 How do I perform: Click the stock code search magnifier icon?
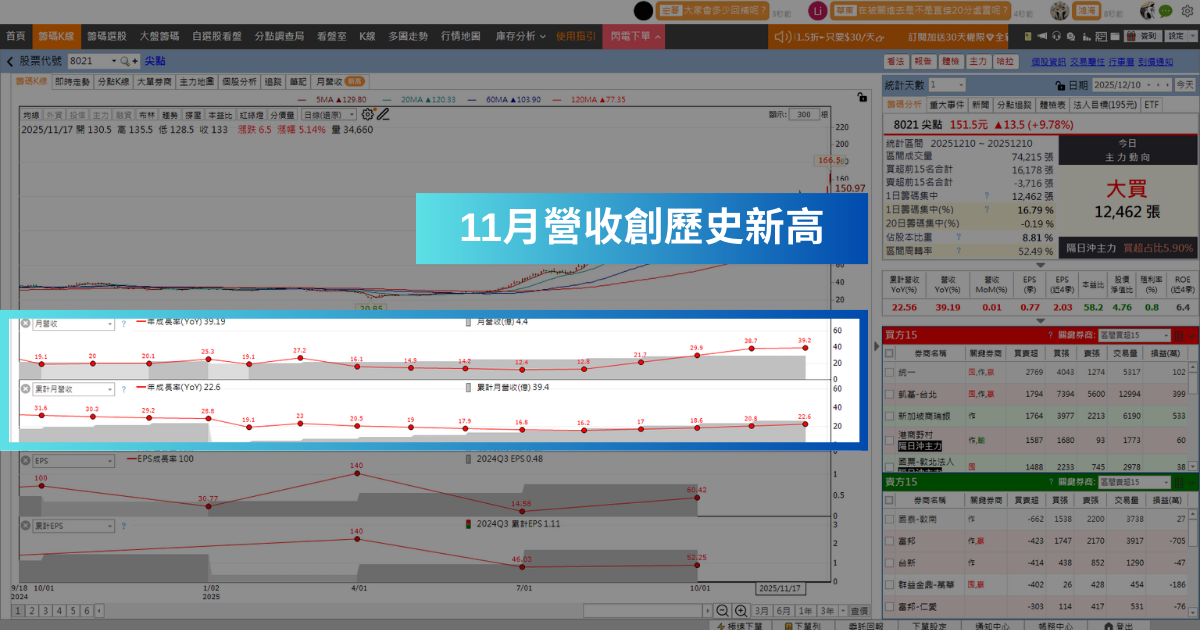tap(123, 61)
